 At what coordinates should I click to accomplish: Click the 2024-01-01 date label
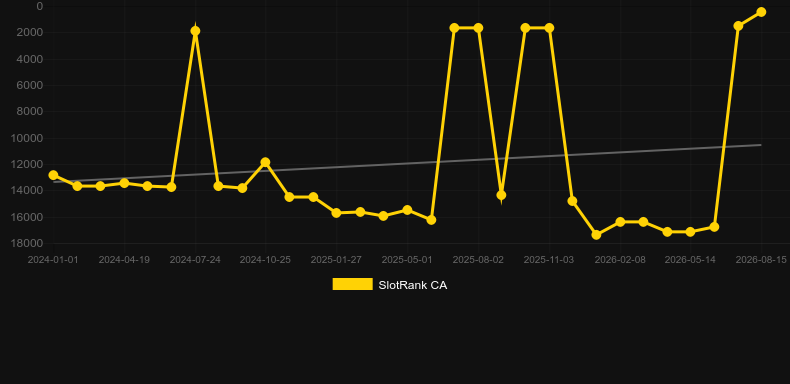pyautogui.click(x=53, y=260)
